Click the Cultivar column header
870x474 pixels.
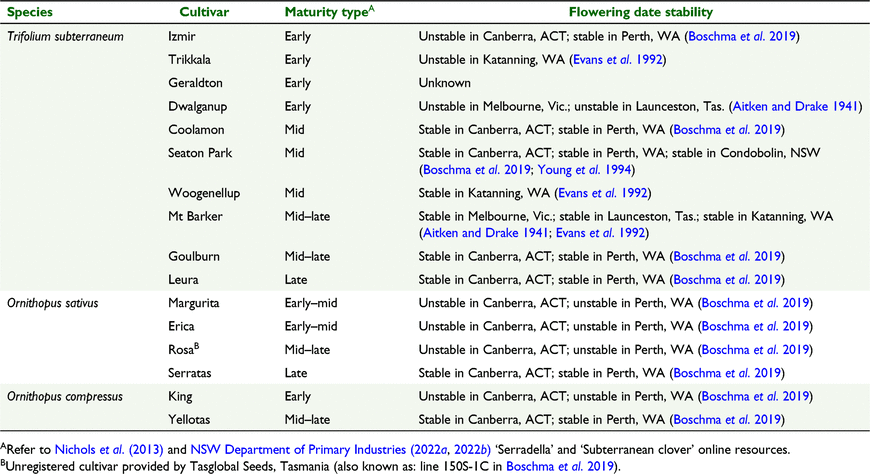[x=204, y=12]
